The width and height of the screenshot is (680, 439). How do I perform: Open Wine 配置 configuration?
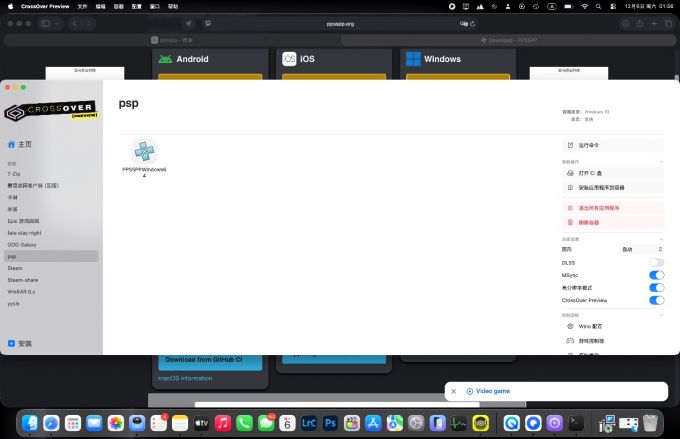tap(612, 326)
